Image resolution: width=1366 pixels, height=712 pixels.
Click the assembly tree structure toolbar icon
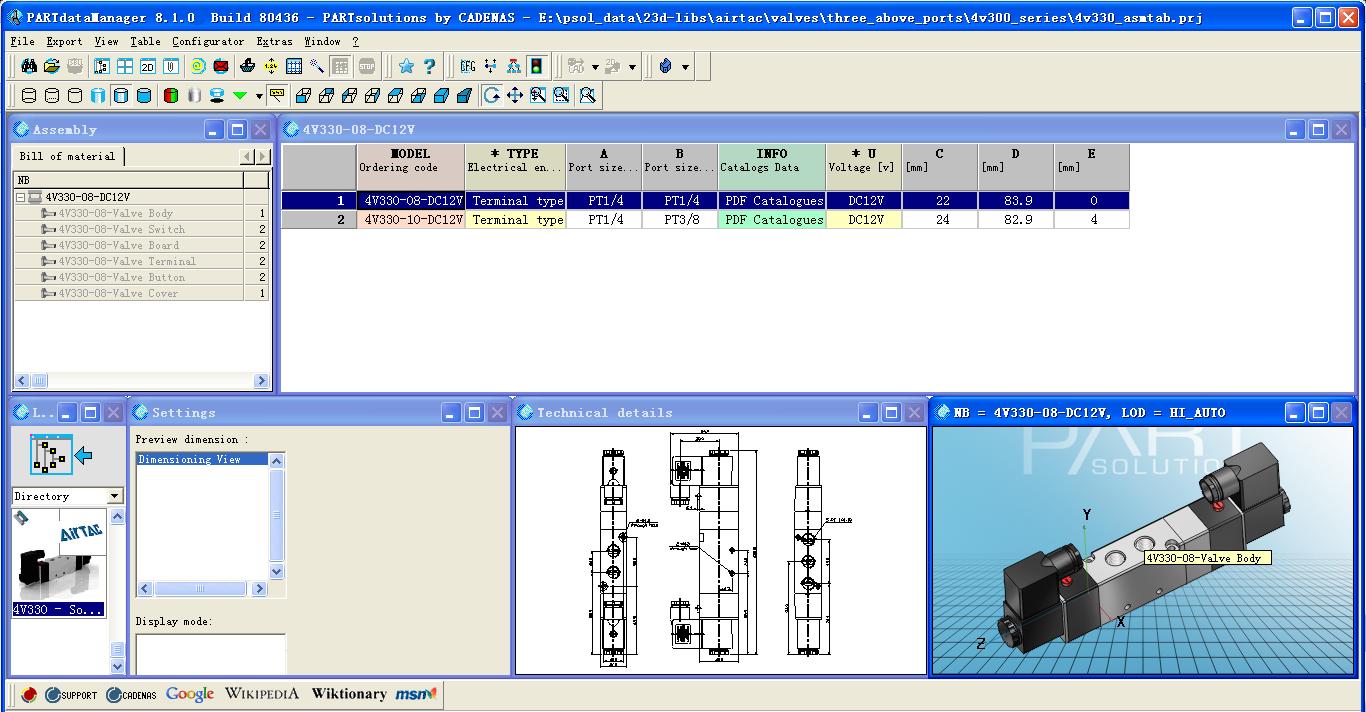101,66
